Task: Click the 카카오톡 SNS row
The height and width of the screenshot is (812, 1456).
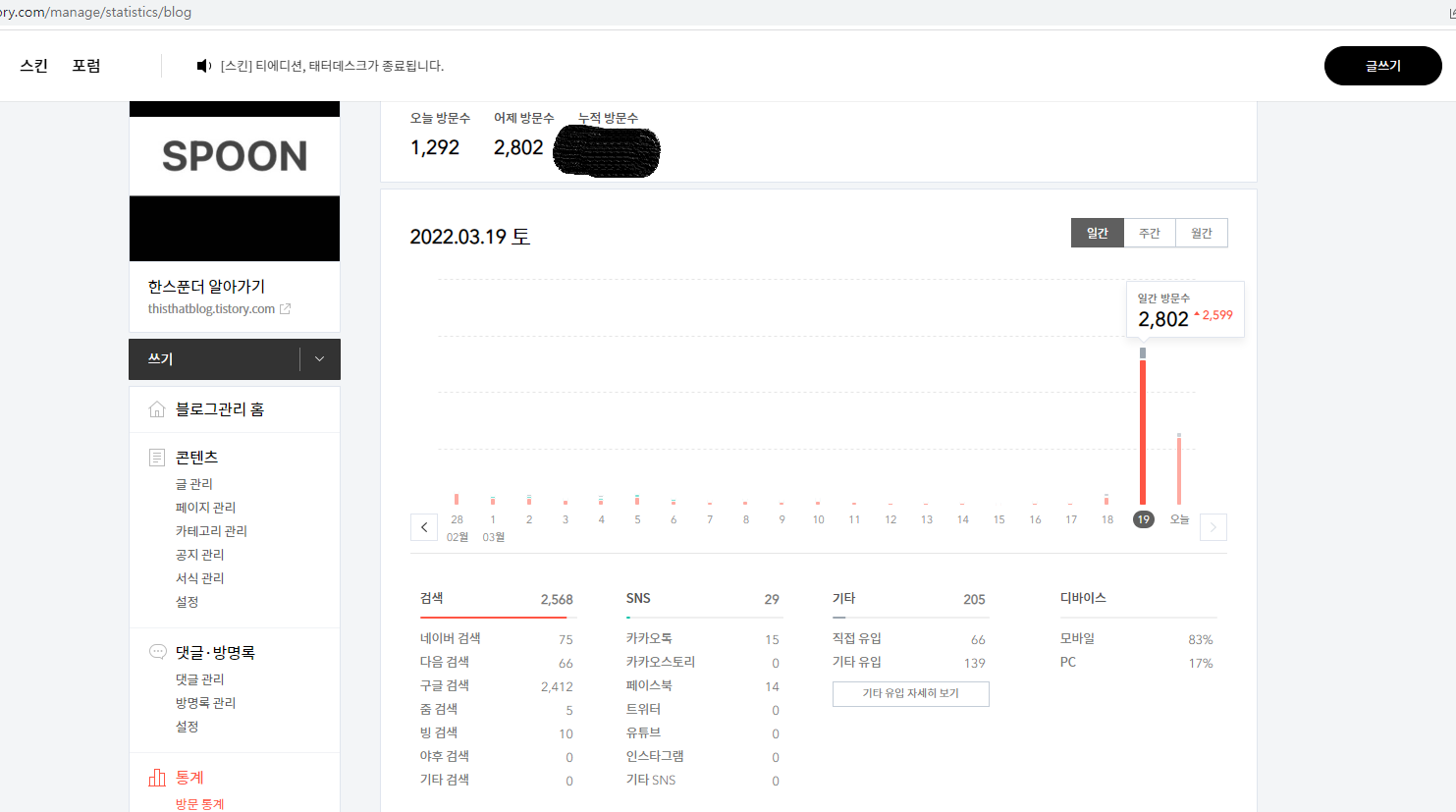Action: pyautogui.click(x=703, y=639)
